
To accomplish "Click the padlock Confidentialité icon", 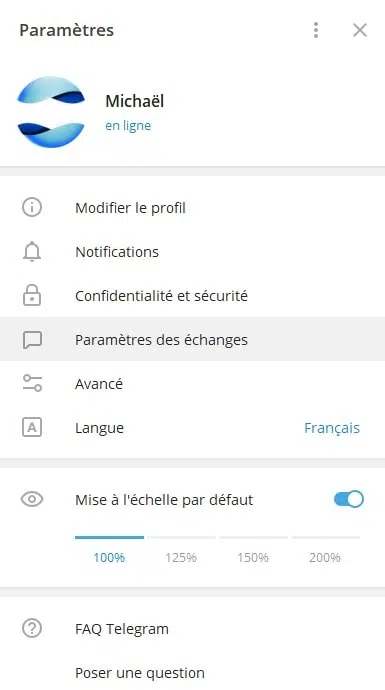I will click(x=32, y=295).
